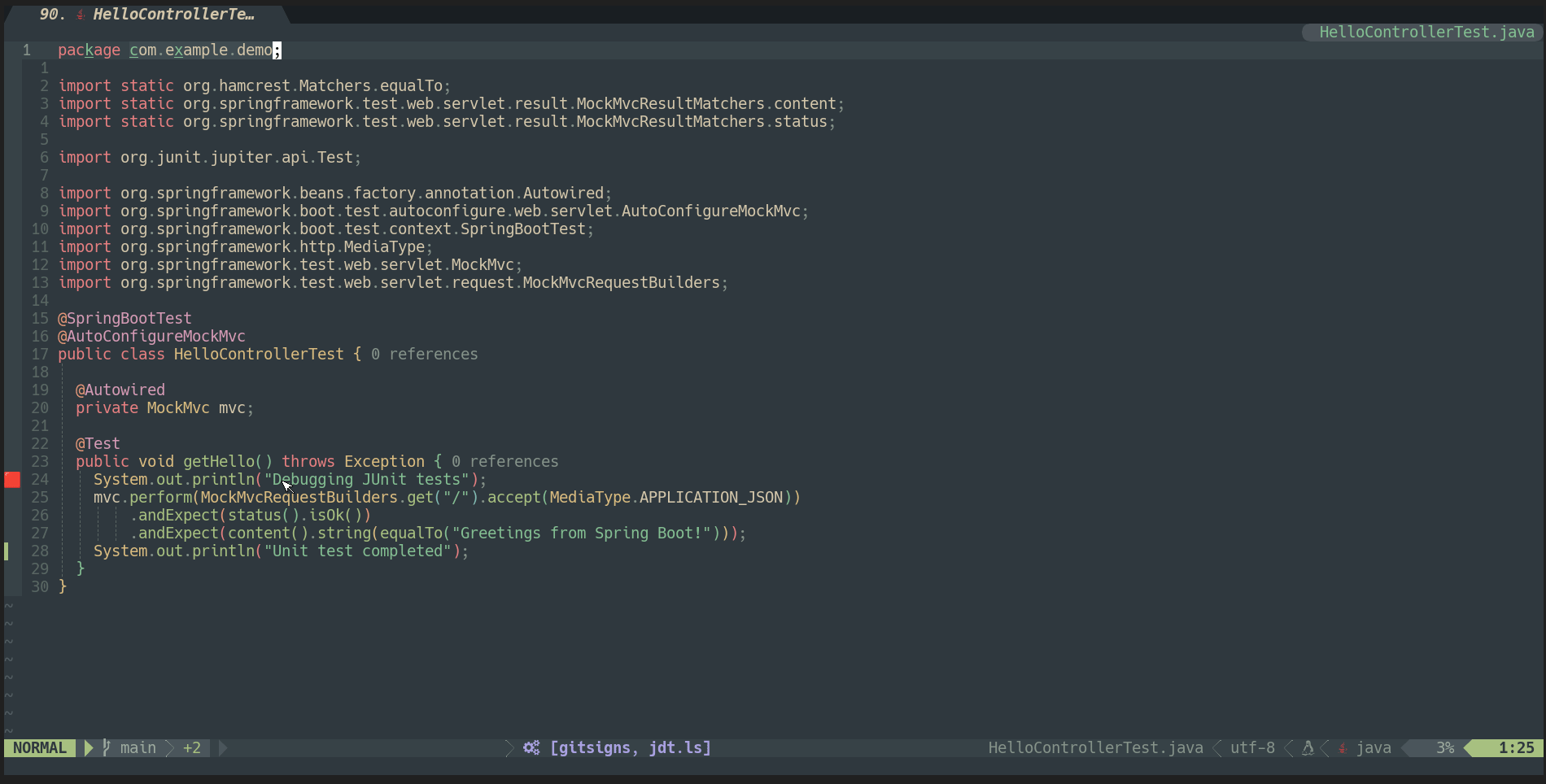Screen dimensions: 1546x784
Task: Click the @Autowired annotation
Action: pos(120,390)
